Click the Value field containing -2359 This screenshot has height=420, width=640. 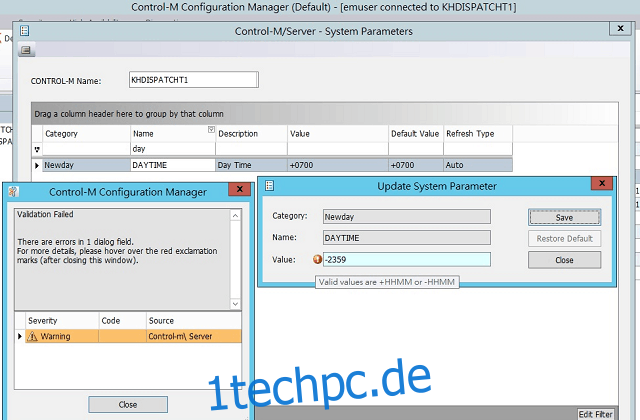coord(407,260)
